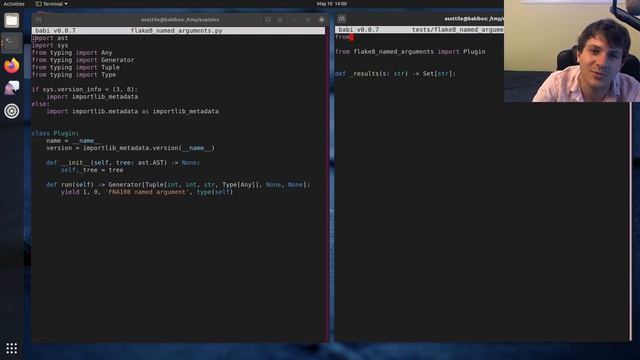Click 'from typing import Tuple' line
Image resolution: width=640 pixels, height=360 pixels.
[76, 67]
